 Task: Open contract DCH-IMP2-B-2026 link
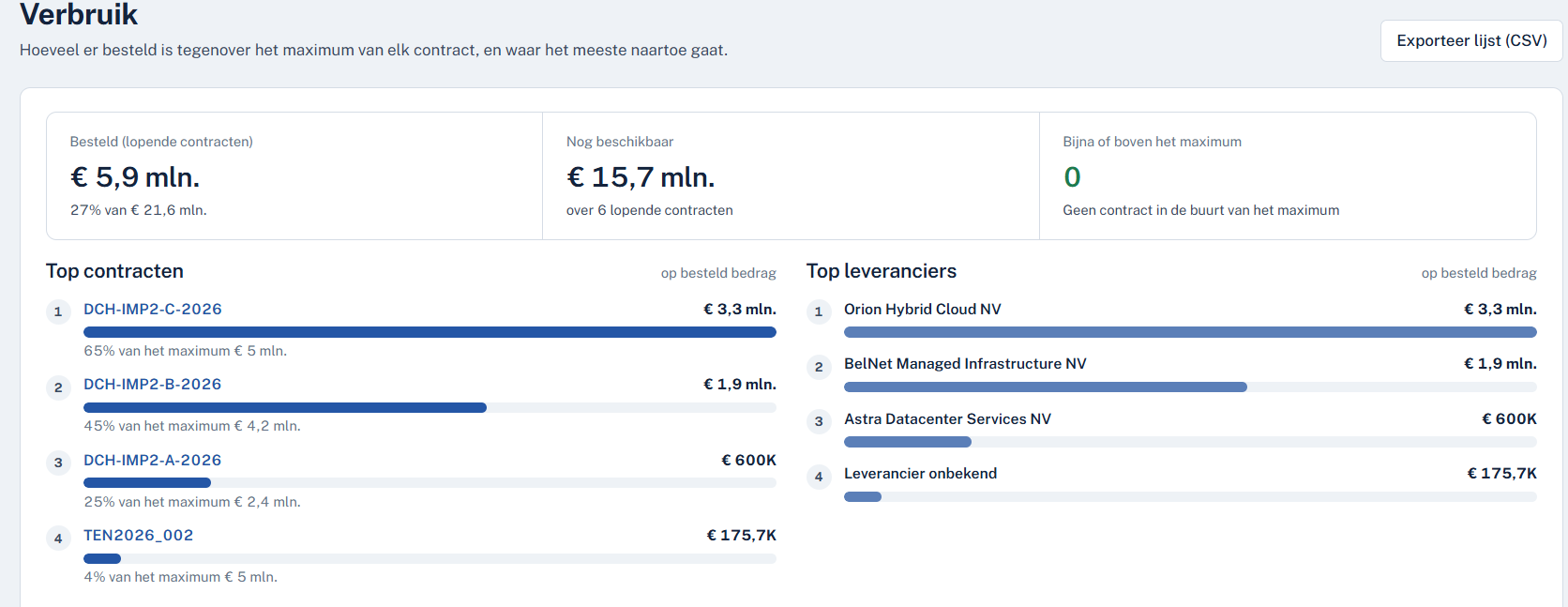[x=153, y=385]
